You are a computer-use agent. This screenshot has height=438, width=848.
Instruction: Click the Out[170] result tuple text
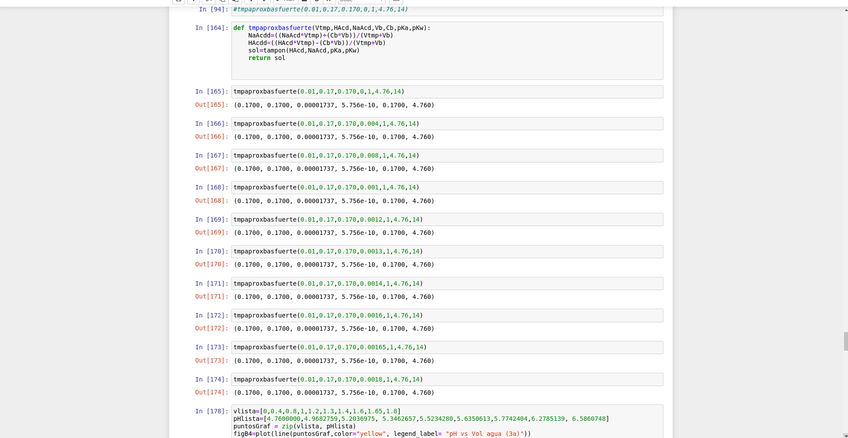tap(333, 265)
